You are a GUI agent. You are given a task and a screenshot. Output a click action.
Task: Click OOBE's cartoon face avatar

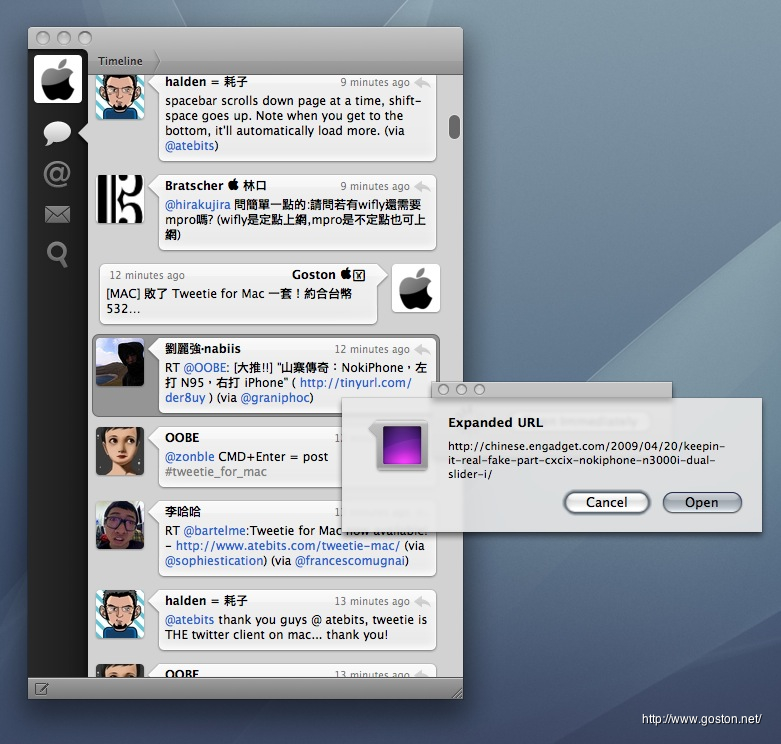pyautogui.click(x=120, y=451)
